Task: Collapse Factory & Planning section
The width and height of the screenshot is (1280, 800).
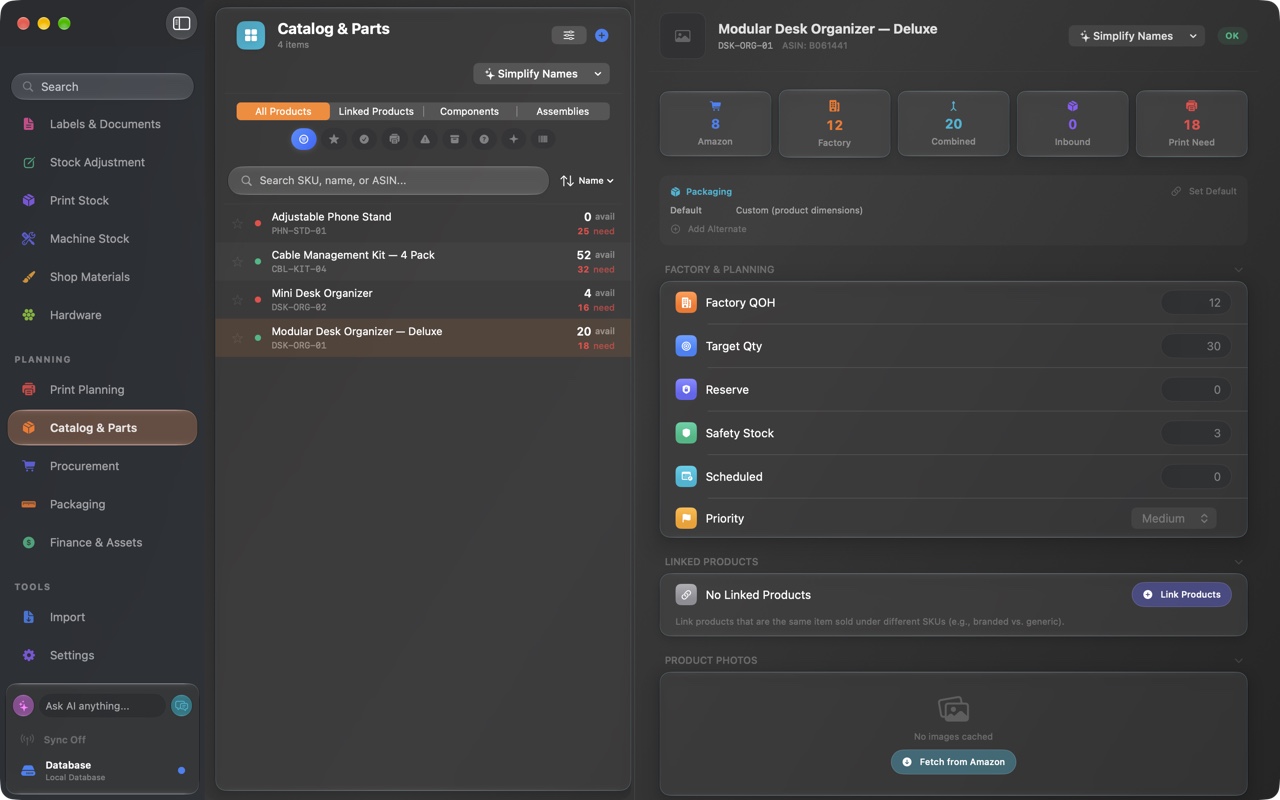Action: (x=1239, y=269)
